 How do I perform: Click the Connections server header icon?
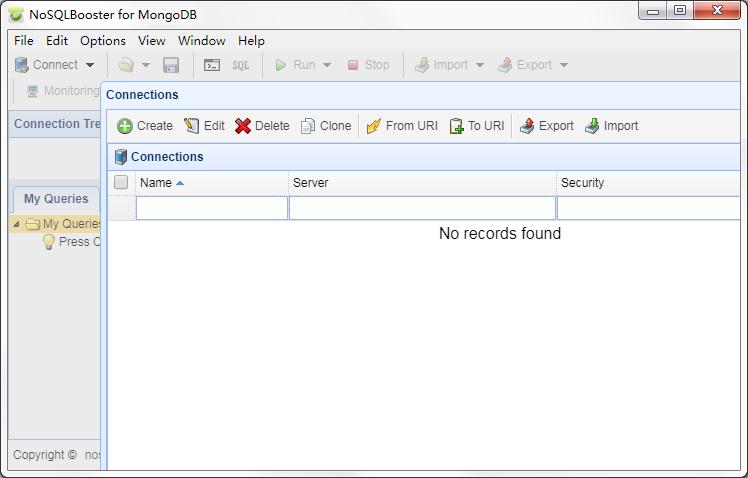click(121, 156)
